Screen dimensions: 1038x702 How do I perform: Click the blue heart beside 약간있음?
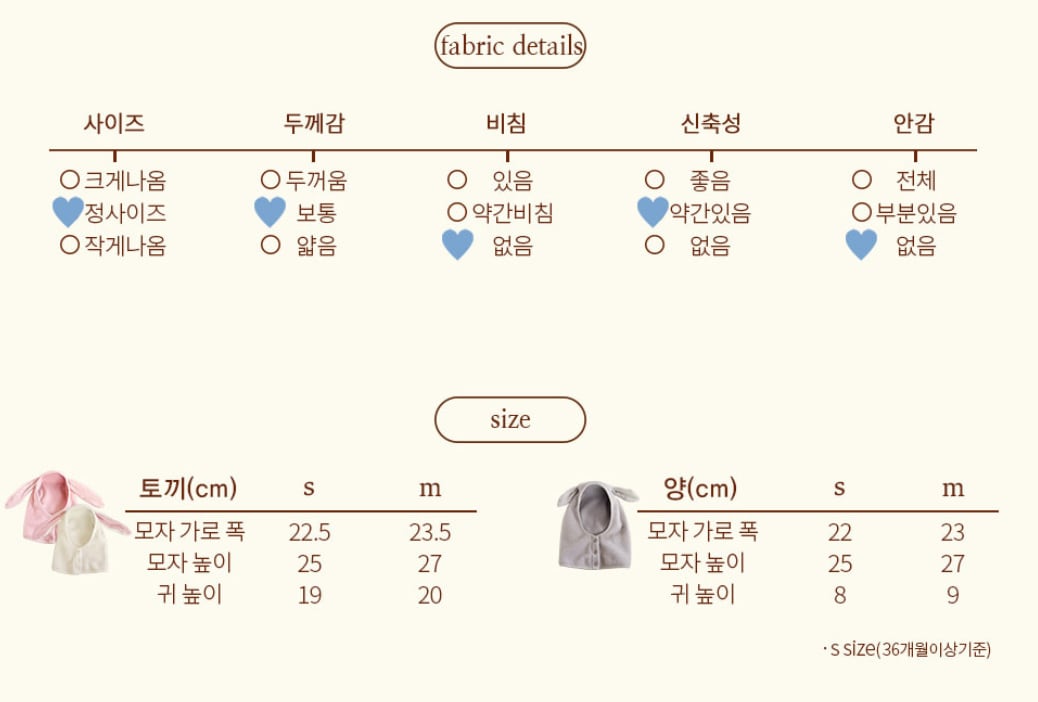pos(652,212)
